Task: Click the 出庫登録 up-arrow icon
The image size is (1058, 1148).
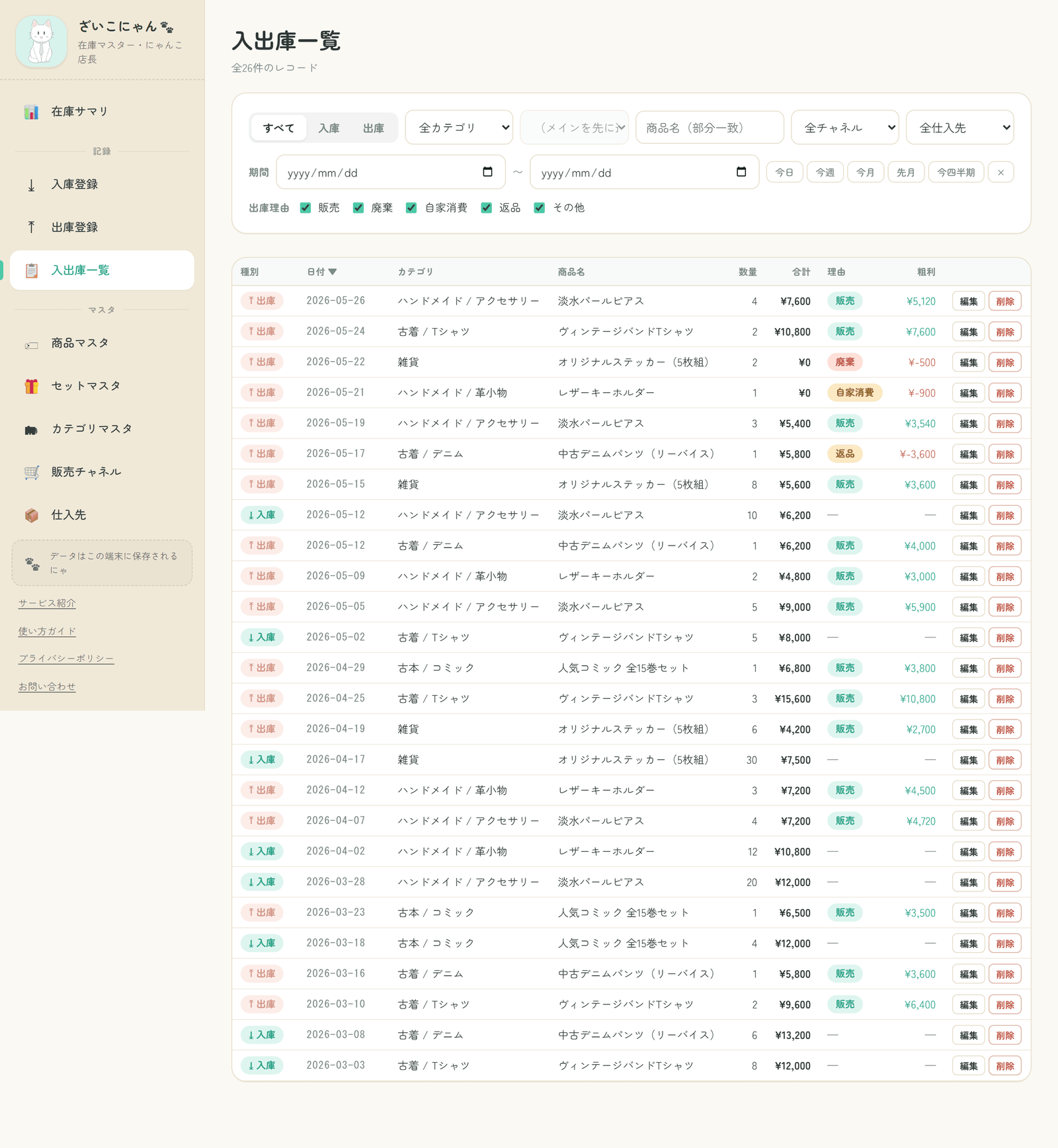Action: [x=31, y=227]
